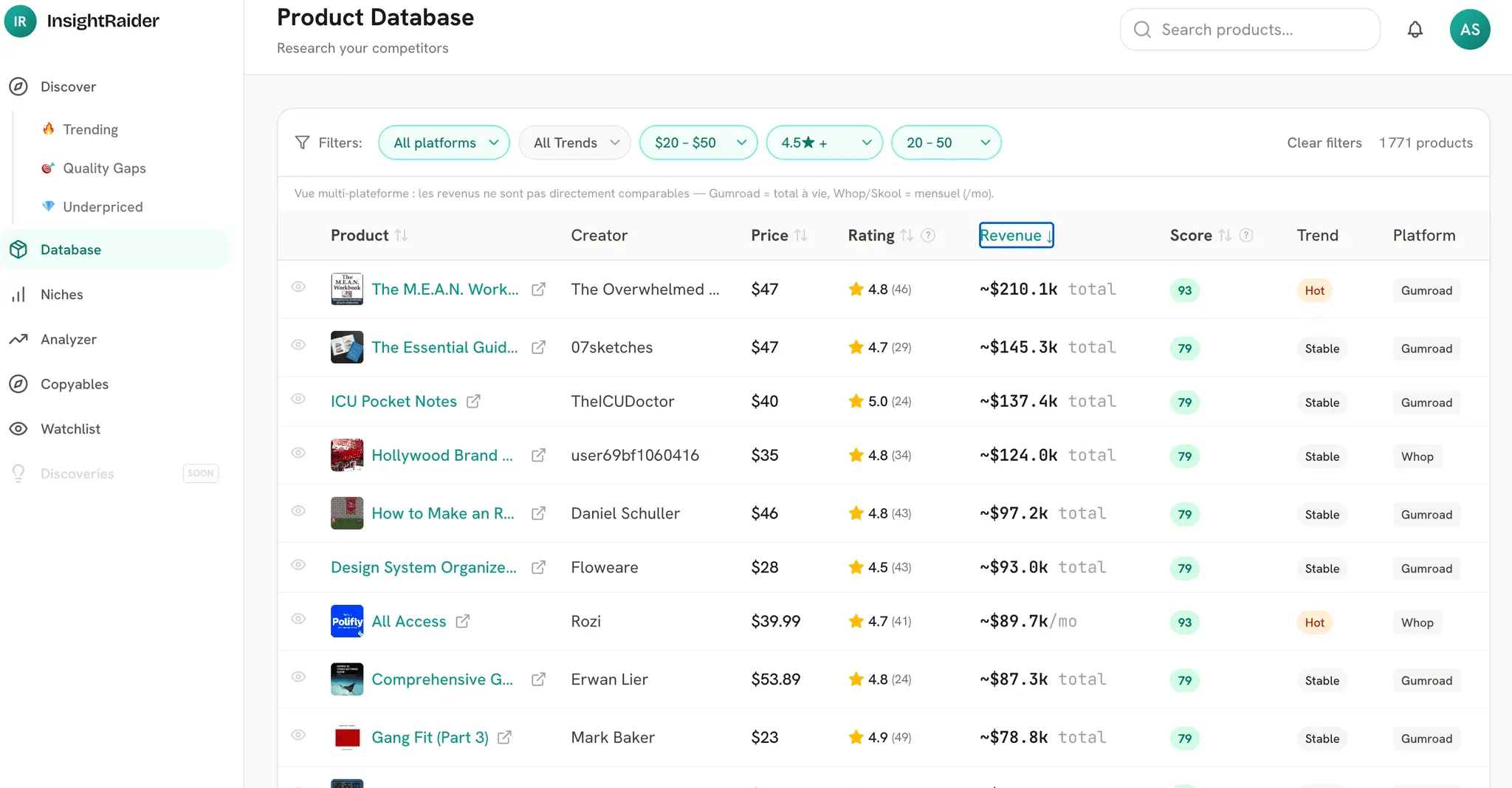Open external link for How to Make an R...
Image resolution: width=1512 pixels, height=788 pixels.
(x=538, y=513)
